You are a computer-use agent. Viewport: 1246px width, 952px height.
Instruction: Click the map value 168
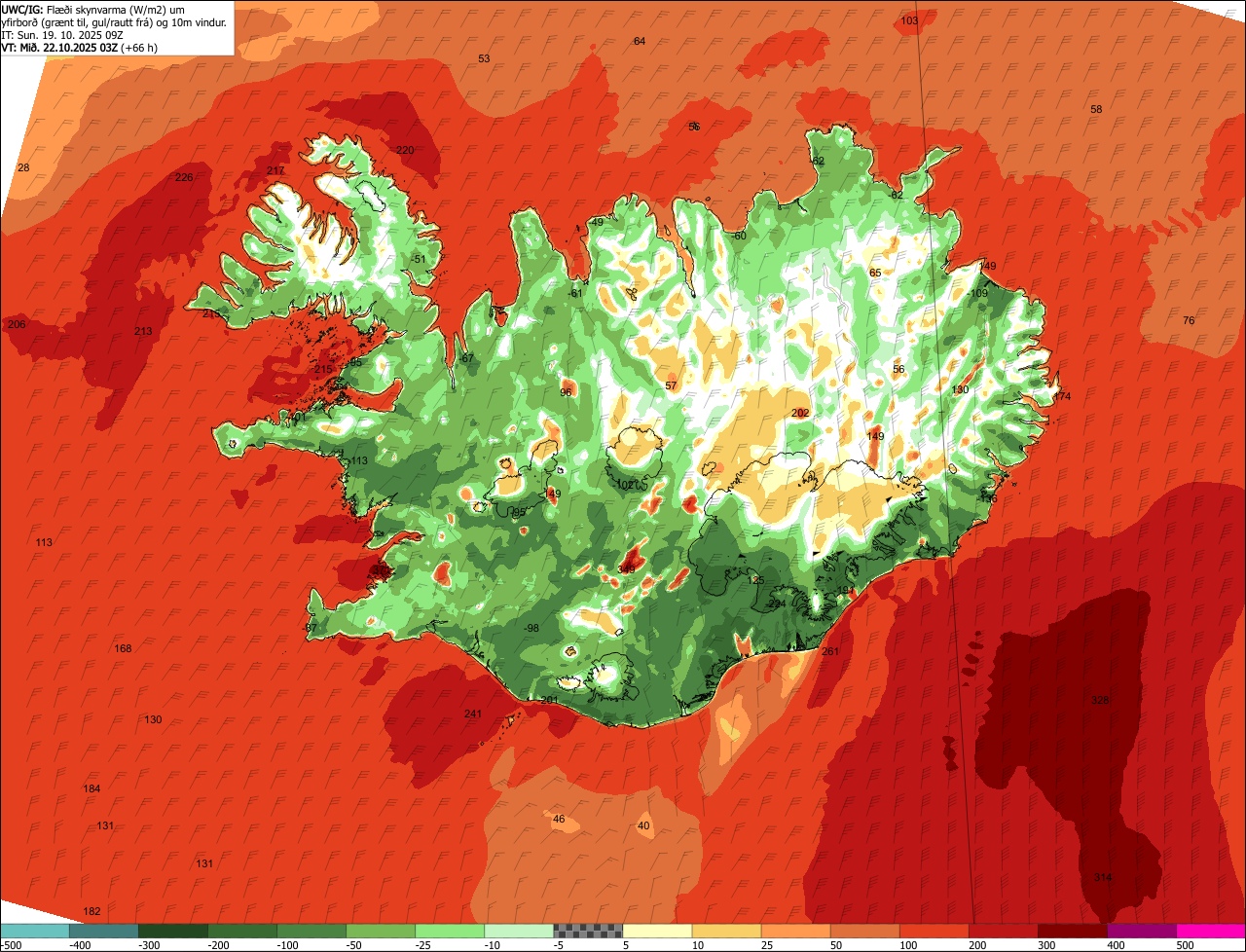[x=123, y=648]
